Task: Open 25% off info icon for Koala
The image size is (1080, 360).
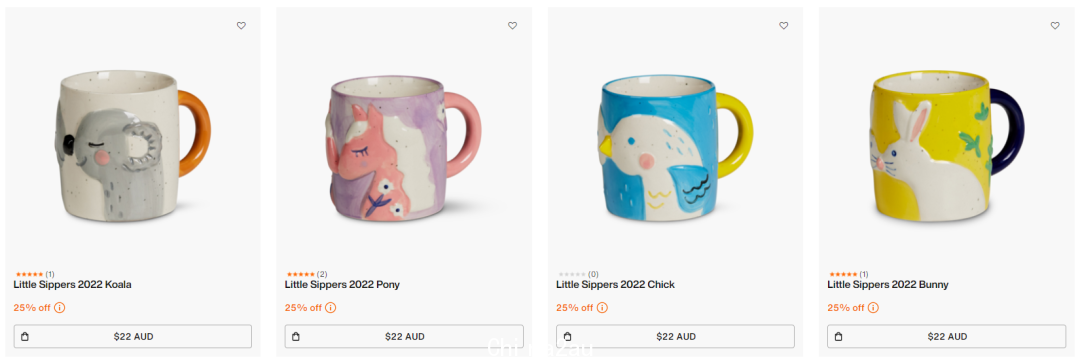Action: (59, 308)
